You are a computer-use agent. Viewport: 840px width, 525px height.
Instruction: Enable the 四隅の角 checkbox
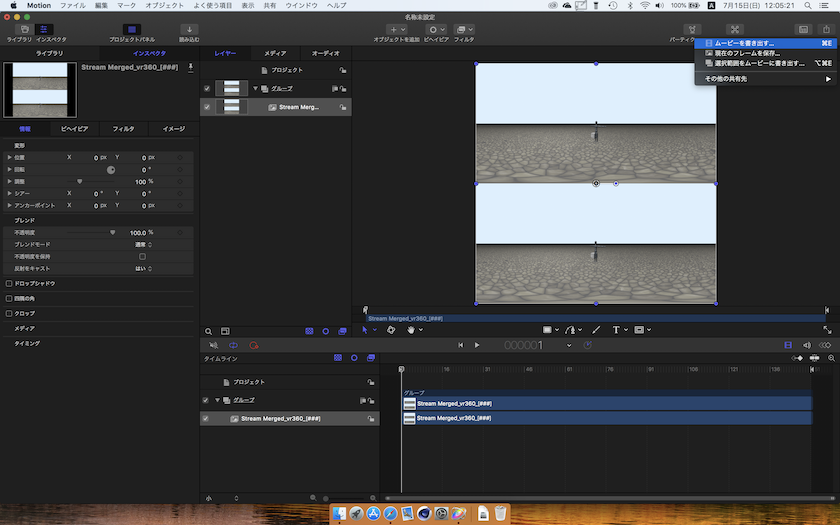pos(9,298)
